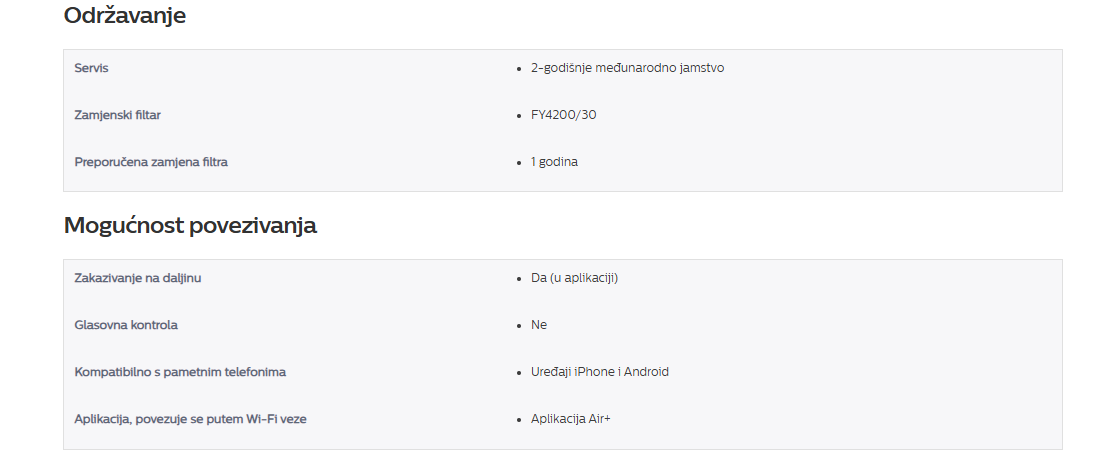
Task: Select the Aplikacija Wi-Fi veze label
Action: point(190,419)
